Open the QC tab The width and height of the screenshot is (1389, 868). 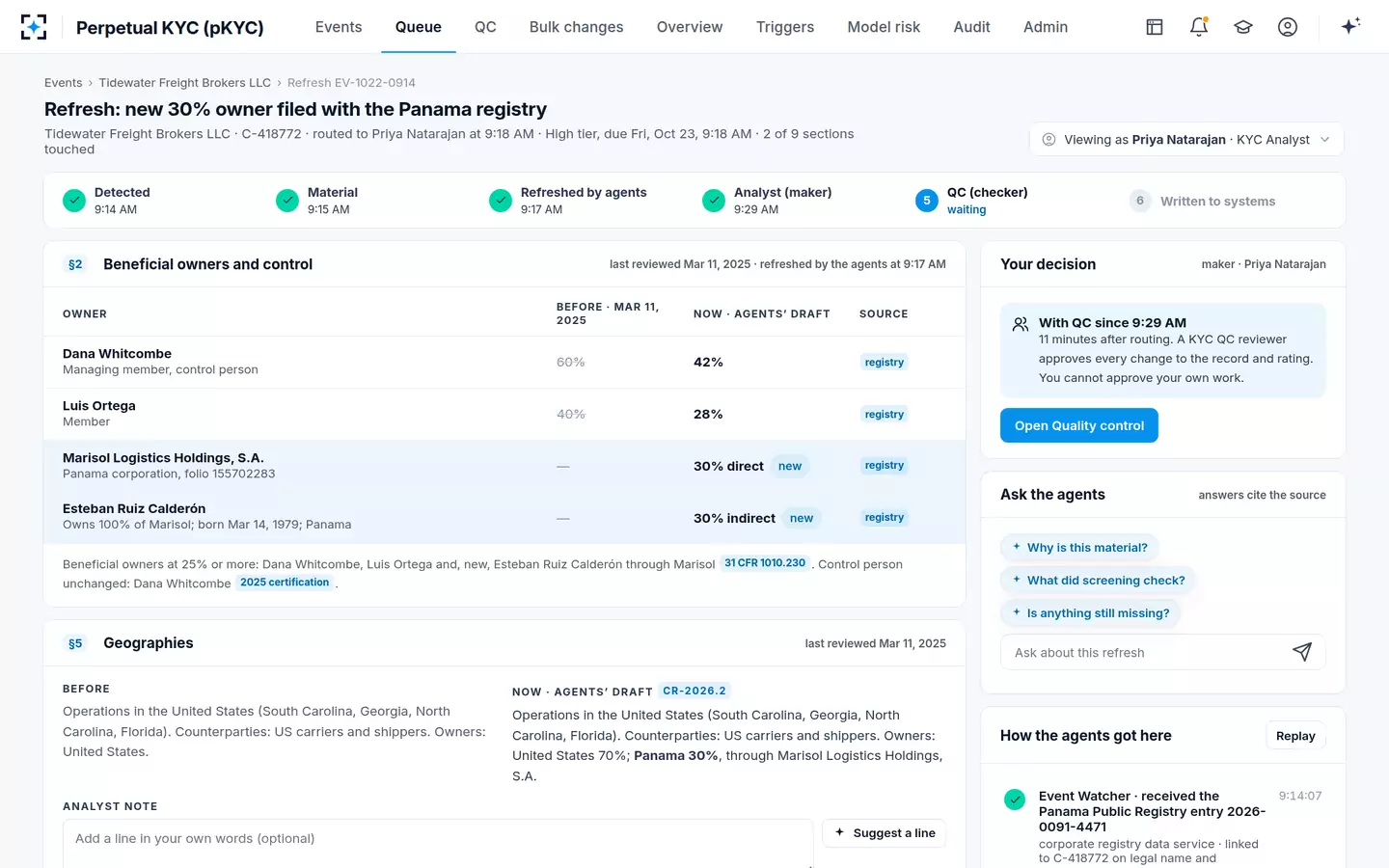tap(485, 27)
